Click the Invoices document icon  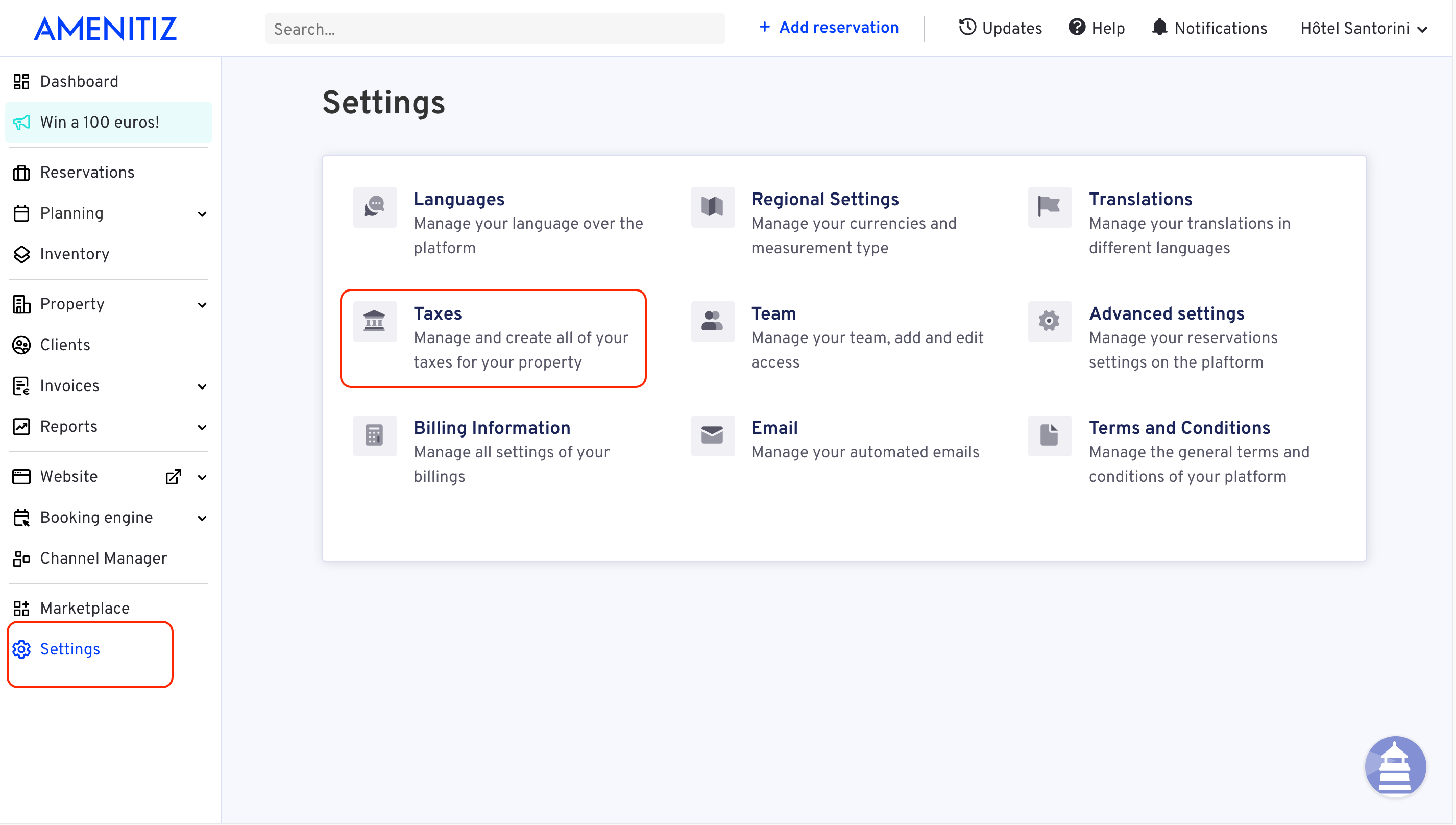21,386
